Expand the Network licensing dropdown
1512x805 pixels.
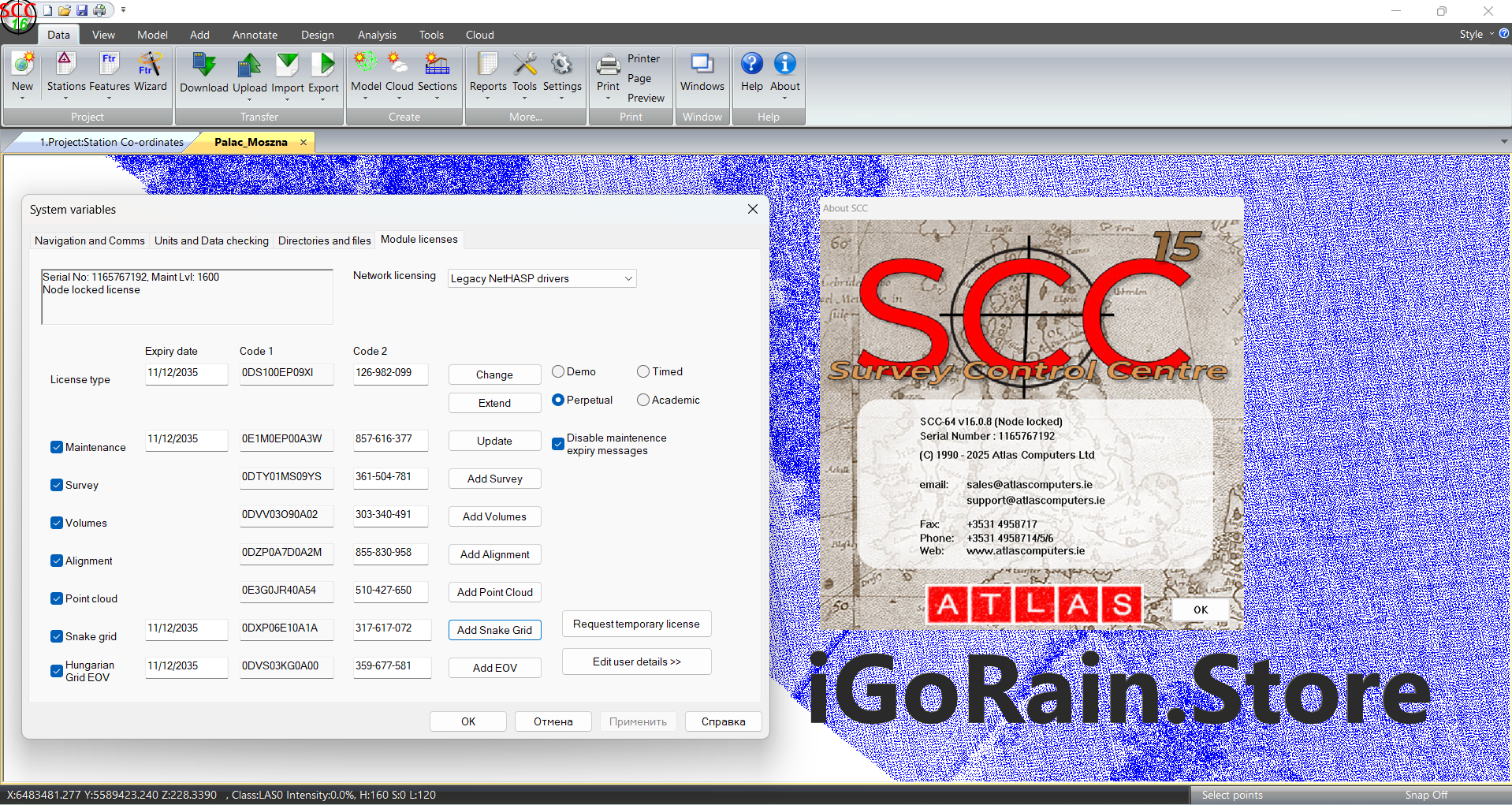point(628,278)
